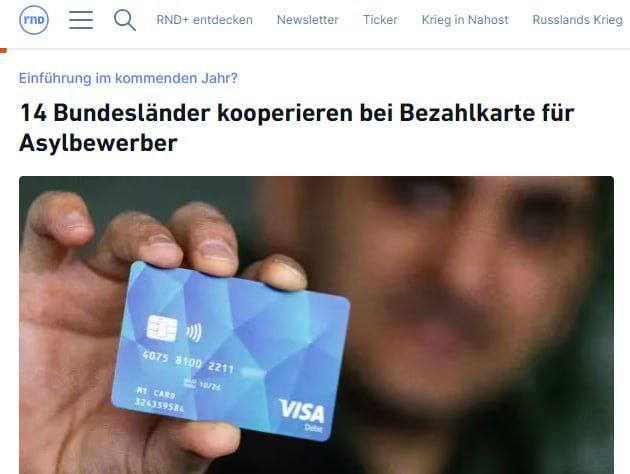Click the card number 4075 8100 2211

188,362
